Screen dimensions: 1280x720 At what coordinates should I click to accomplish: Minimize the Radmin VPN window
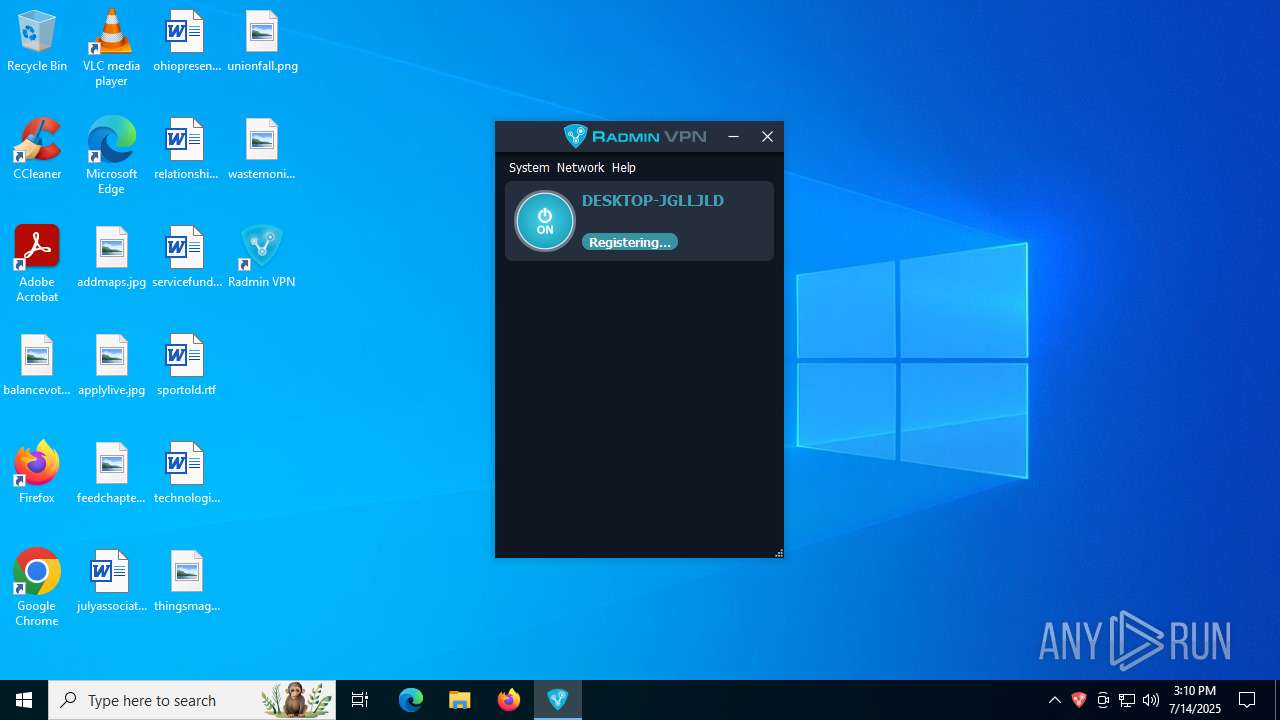pos(733,137)
